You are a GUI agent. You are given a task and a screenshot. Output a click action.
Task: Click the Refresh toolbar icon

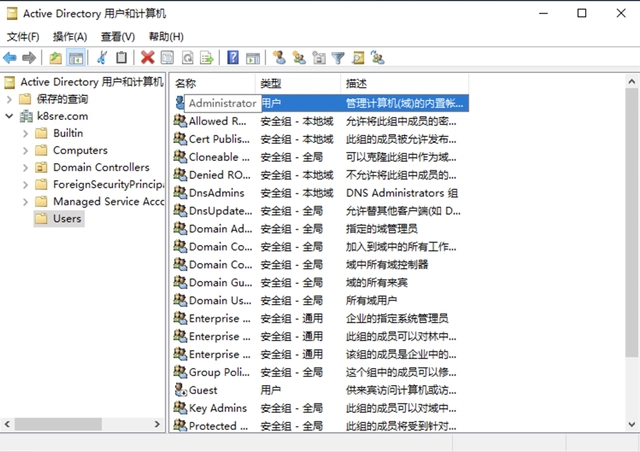pos(187,58)
